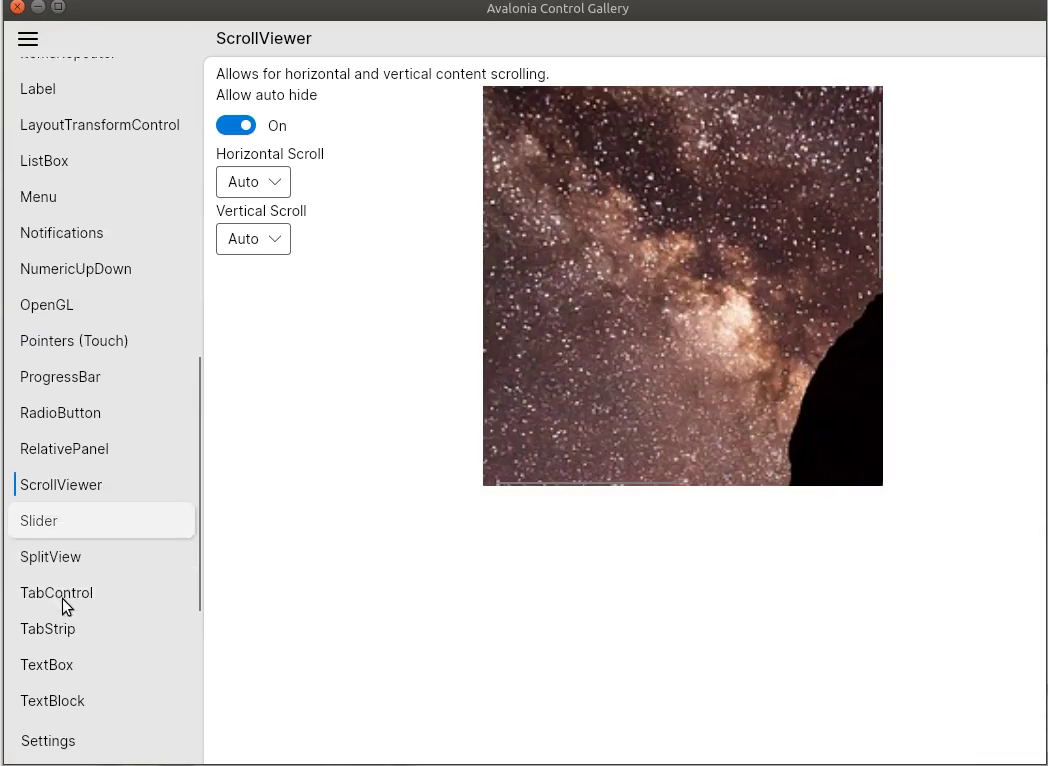This screenshot has height=766, width=1048.
Task: Open the Notifications page
Action: click(102, 233)
